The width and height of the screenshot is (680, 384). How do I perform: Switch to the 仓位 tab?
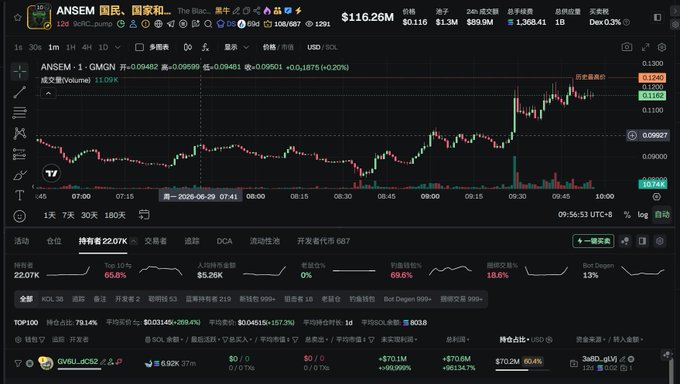pyautogui.click(x=54, y=241)
